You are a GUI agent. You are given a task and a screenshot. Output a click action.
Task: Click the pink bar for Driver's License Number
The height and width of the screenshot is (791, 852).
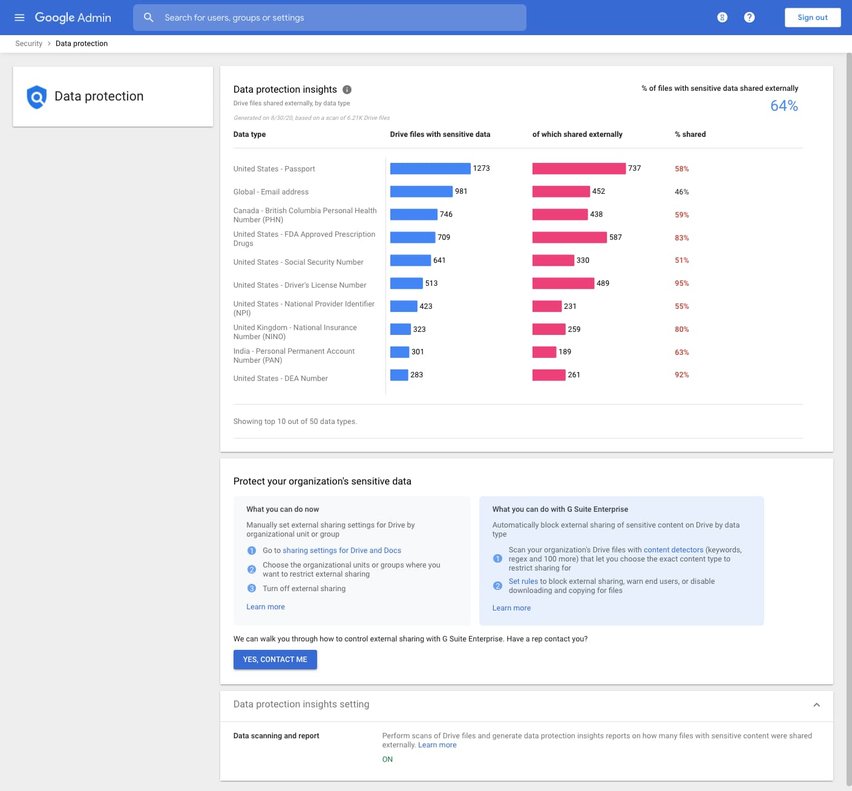point(563,283)
